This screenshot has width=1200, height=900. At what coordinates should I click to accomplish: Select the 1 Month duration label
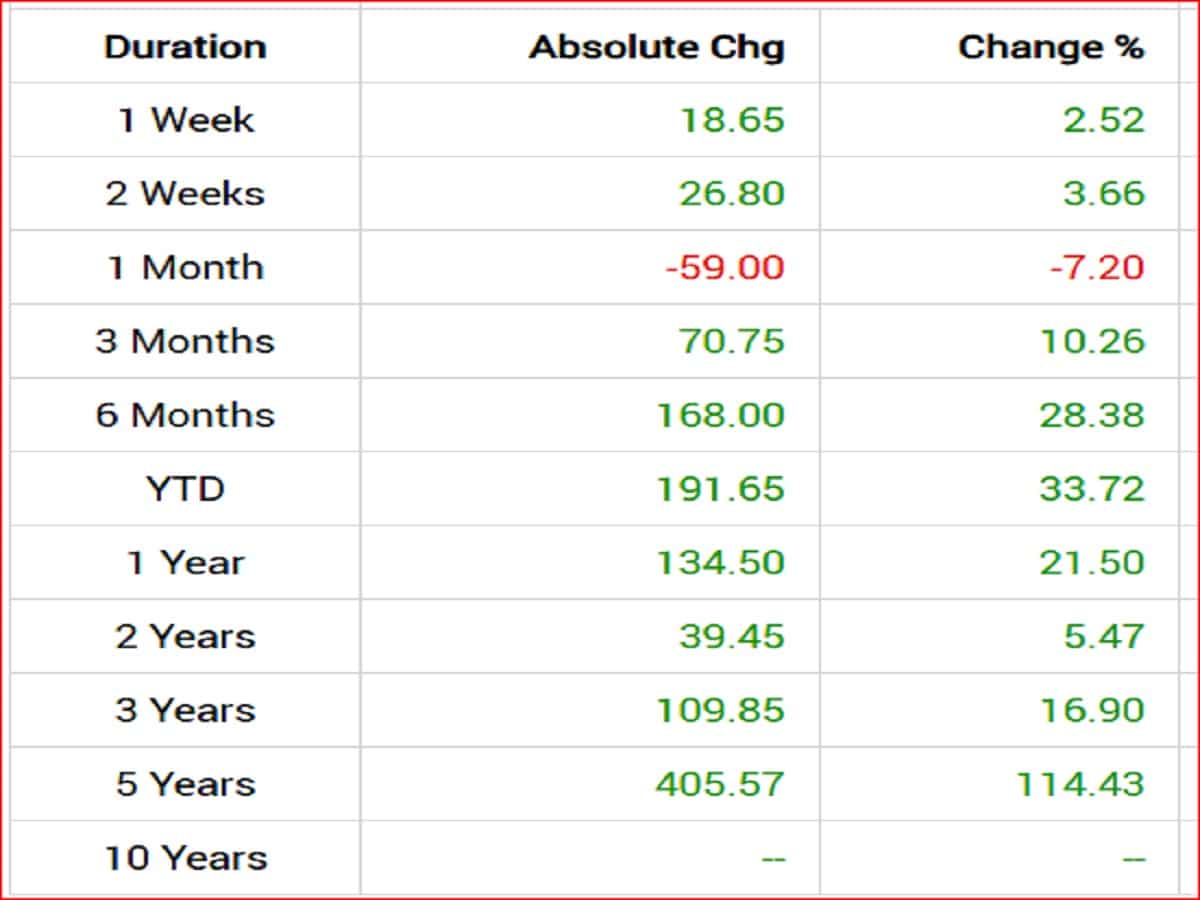tap(185, 268)
